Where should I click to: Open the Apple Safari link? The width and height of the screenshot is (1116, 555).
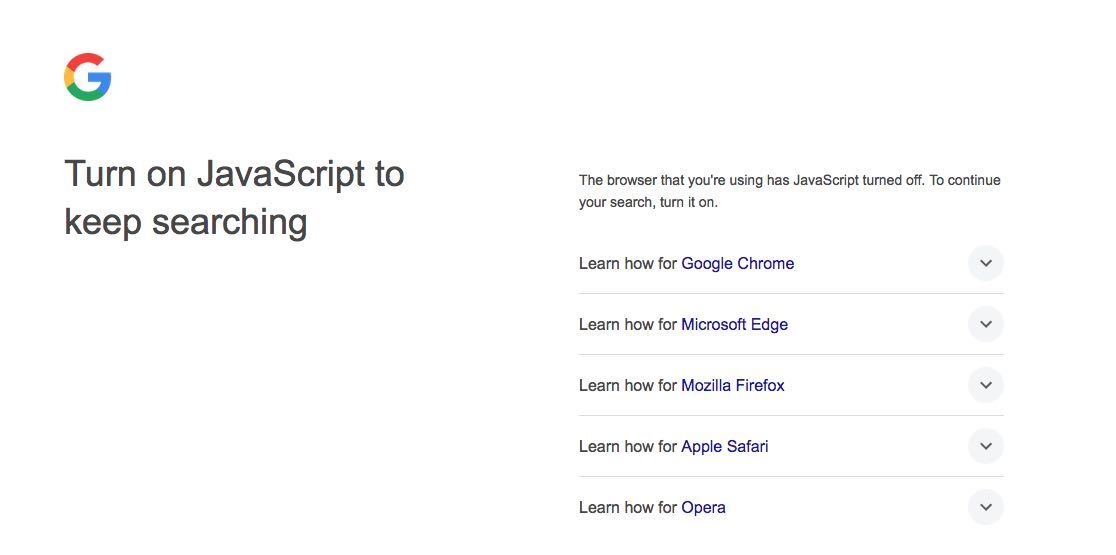(x=725, y=447)
